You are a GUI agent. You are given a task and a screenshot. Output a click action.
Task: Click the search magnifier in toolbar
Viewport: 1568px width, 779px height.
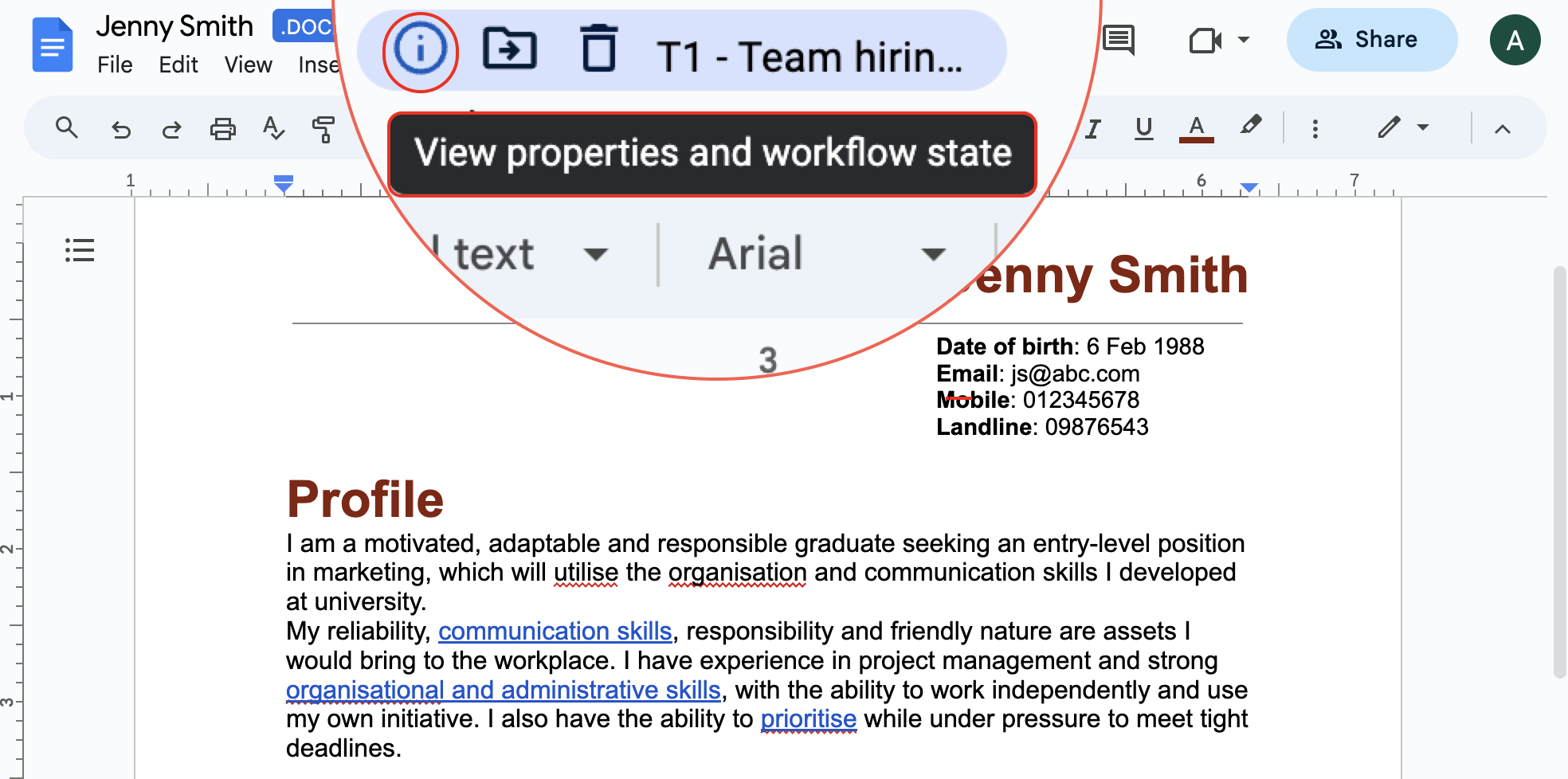tap(67, 128)
